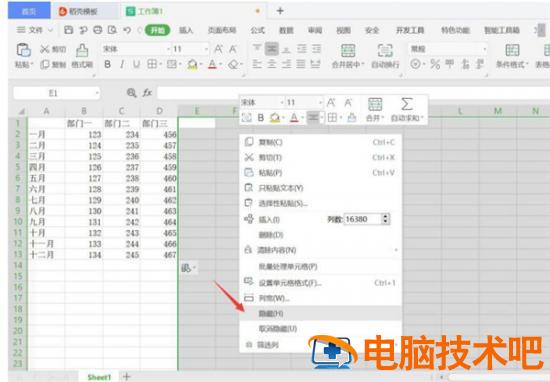
Task: Switch to the 插入 Insert tab
Action: (x=186, y=31)
